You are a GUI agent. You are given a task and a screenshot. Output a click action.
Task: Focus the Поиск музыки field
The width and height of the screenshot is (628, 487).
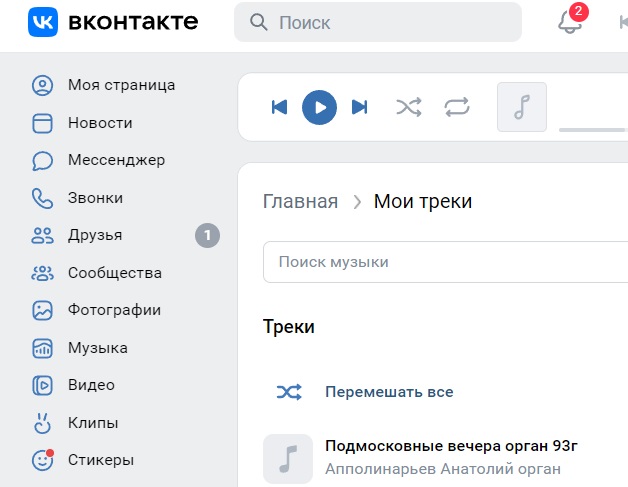[445, 262]
